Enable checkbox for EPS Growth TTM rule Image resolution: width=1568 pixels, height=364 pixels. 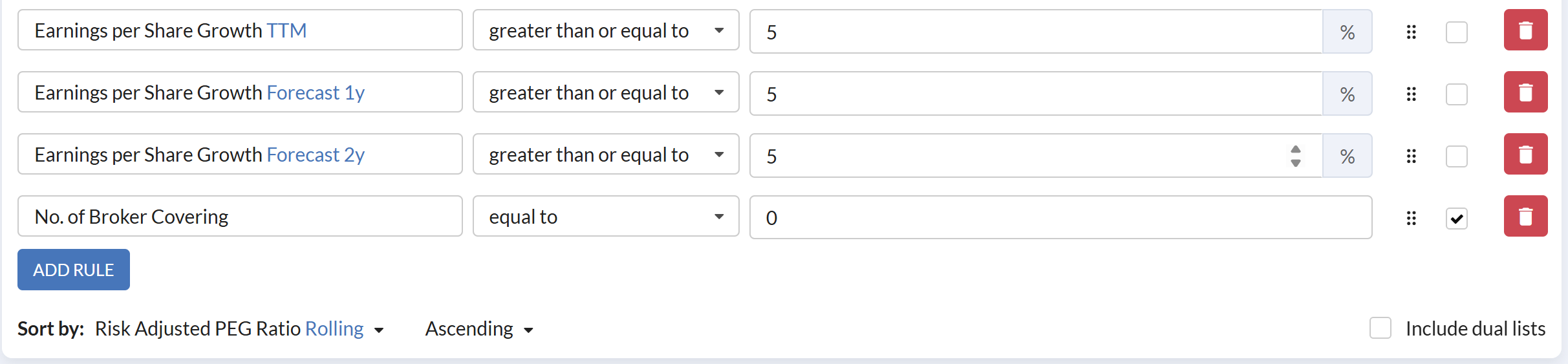pos(1457,32)
